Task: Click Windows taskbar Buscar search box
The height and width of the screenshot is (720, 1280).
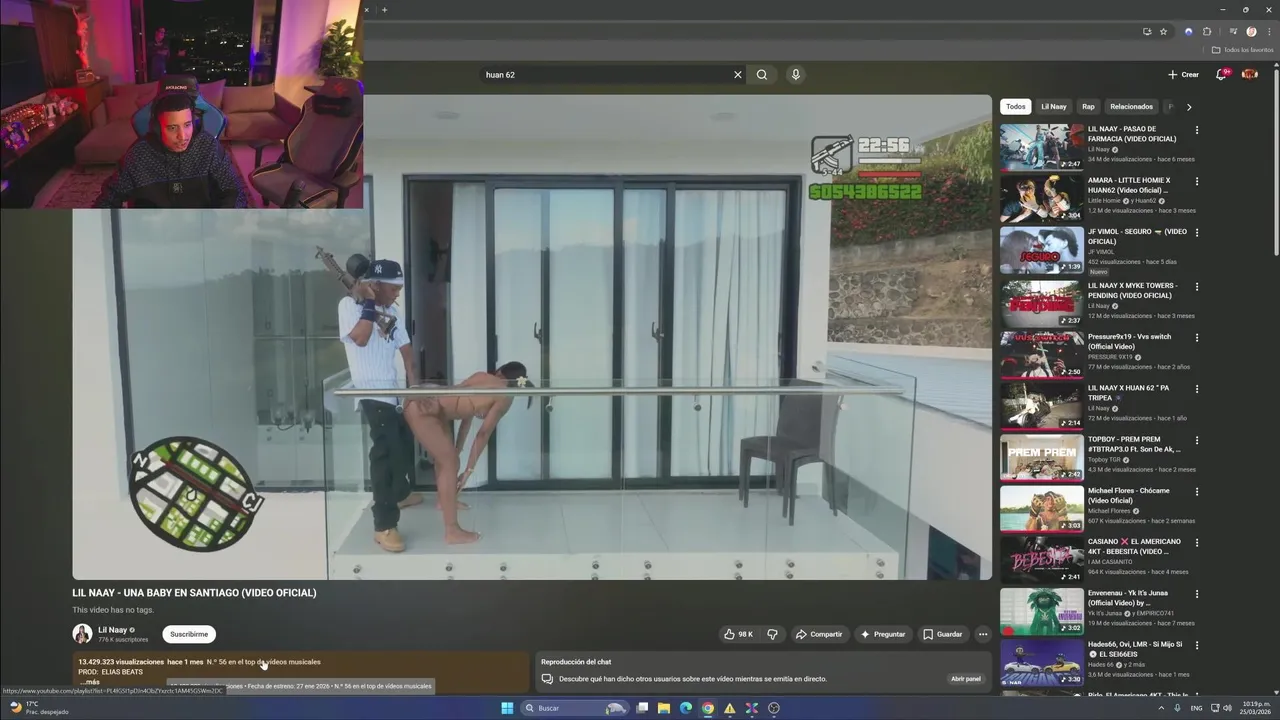Action: (575, 708)
